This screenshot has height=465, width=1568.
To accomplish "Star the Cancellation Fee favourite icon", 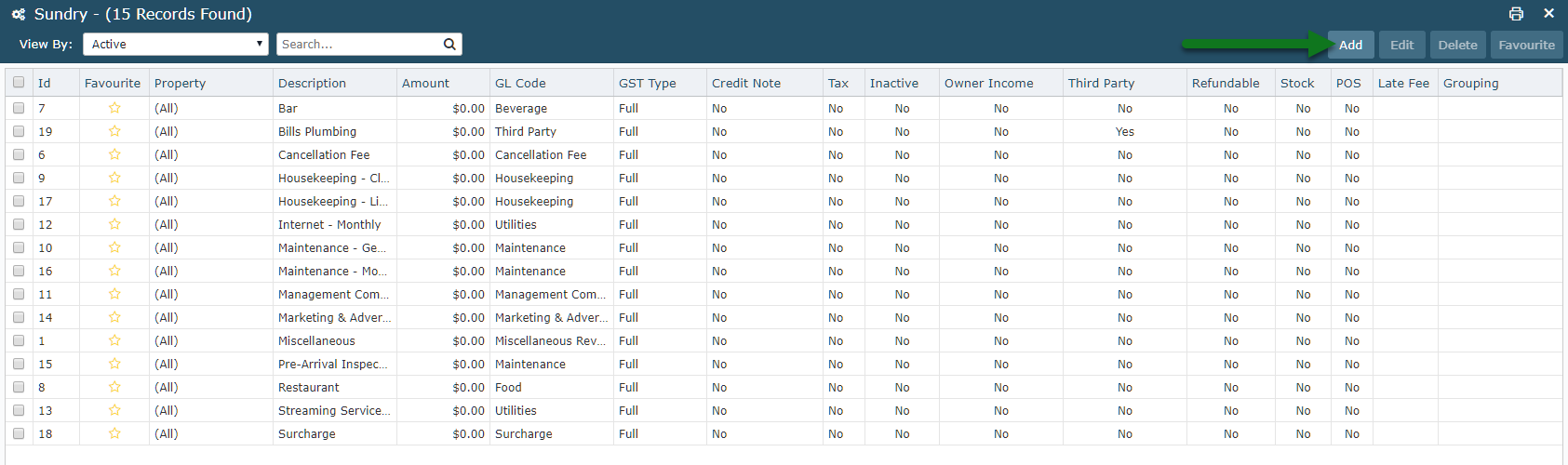I will click(114, 154).
